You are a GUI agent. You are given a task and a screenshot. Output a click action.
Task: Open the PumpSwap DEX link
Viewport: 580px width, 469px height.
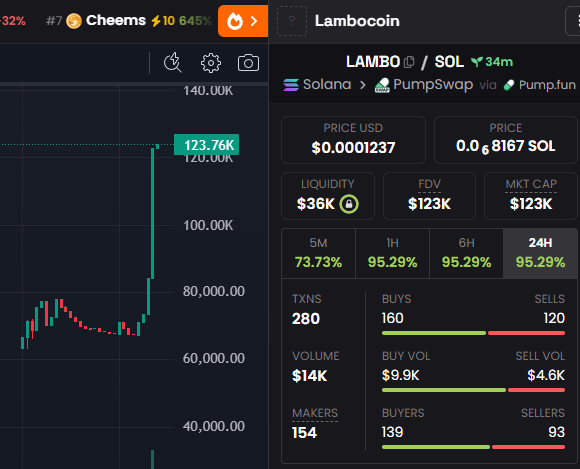click(x=424, y=85)
